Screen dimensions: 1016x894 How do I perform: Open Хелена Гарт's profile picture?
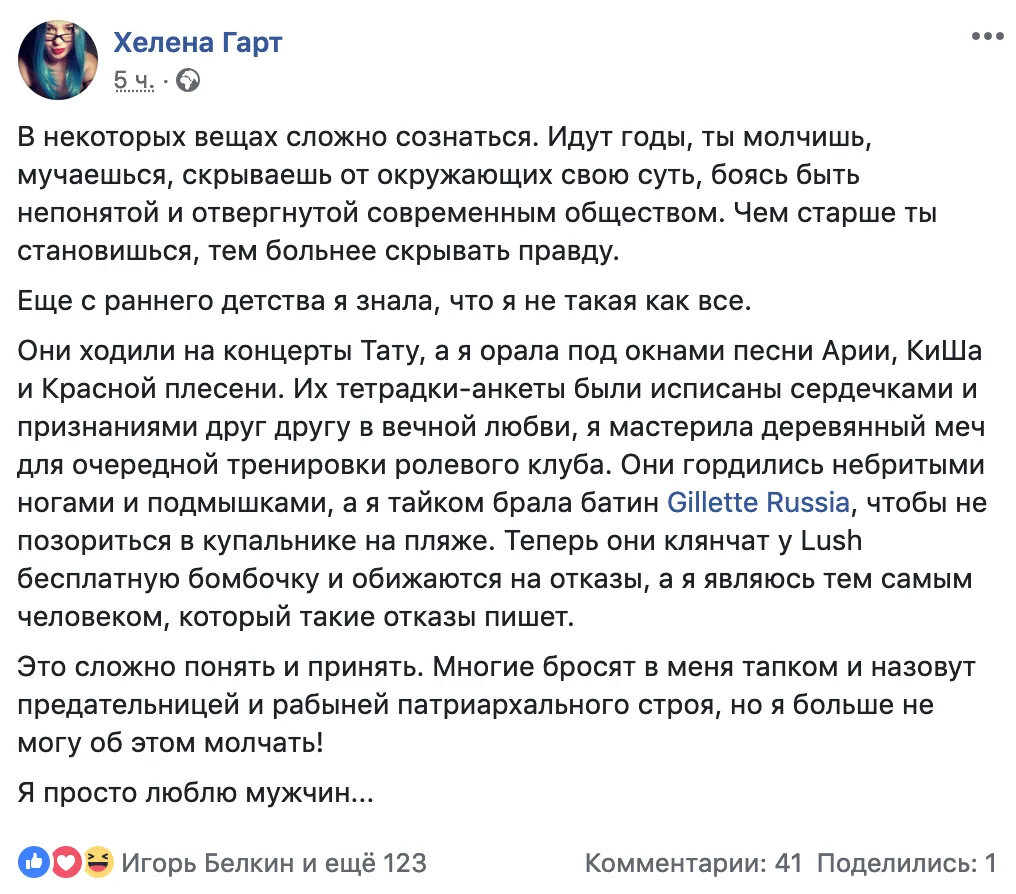click(58, 60)
